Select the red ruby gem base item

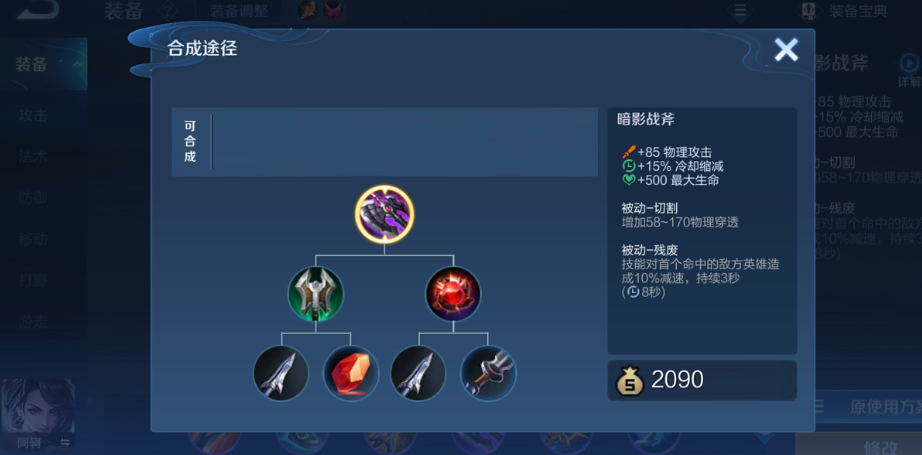(351, 373)
